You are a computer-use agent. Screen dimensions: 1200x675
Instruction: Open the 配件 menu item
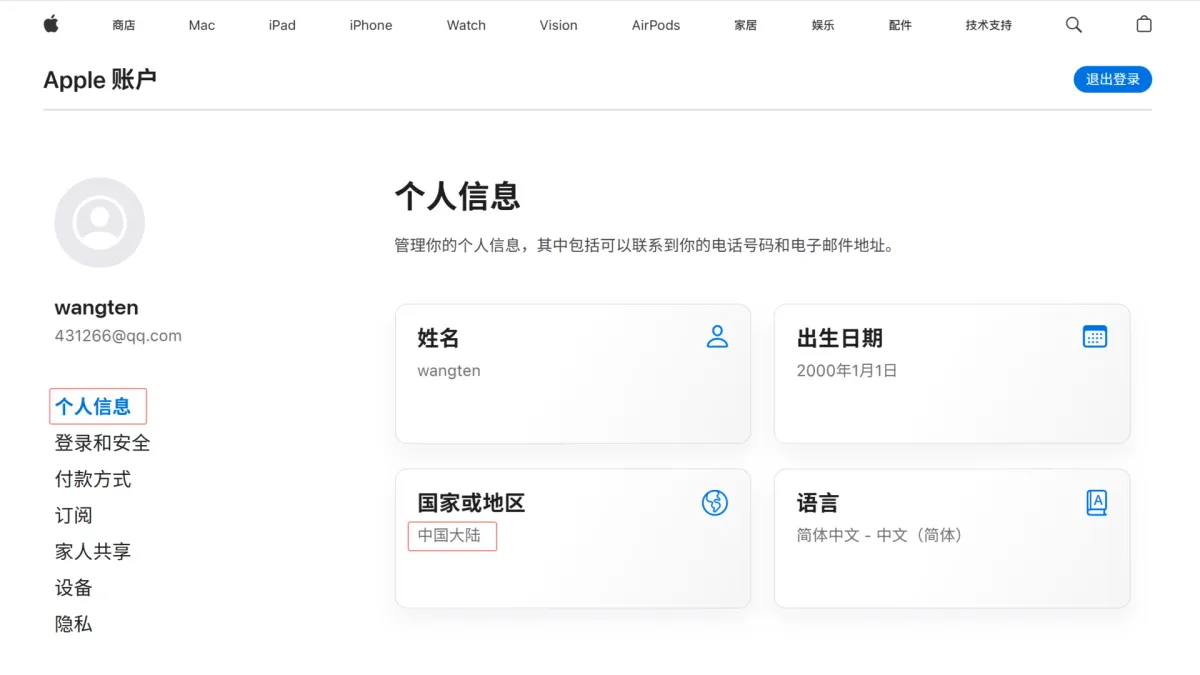pos(900,25)
